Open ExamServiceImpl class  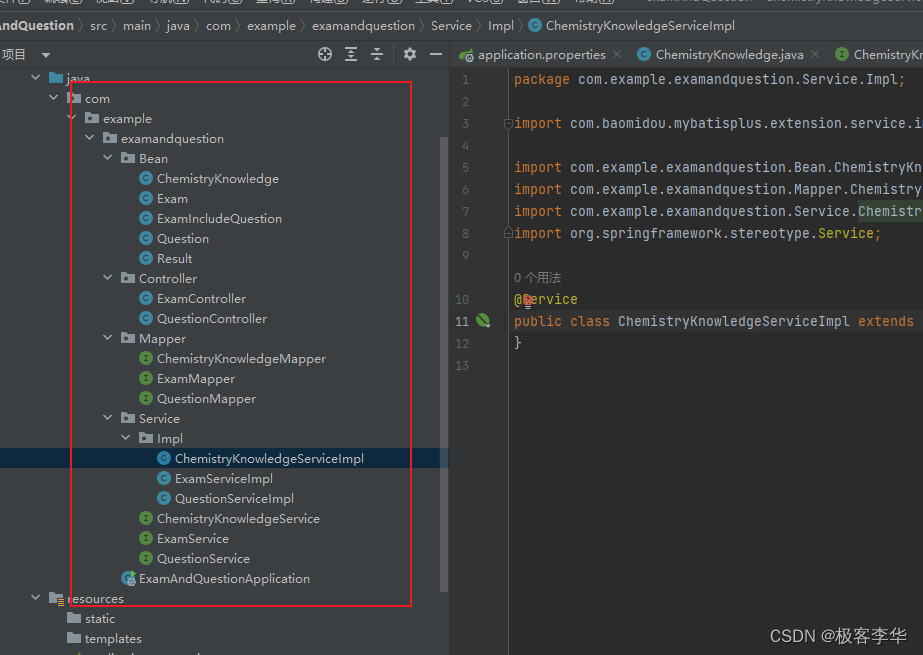[x=224, y=479]
